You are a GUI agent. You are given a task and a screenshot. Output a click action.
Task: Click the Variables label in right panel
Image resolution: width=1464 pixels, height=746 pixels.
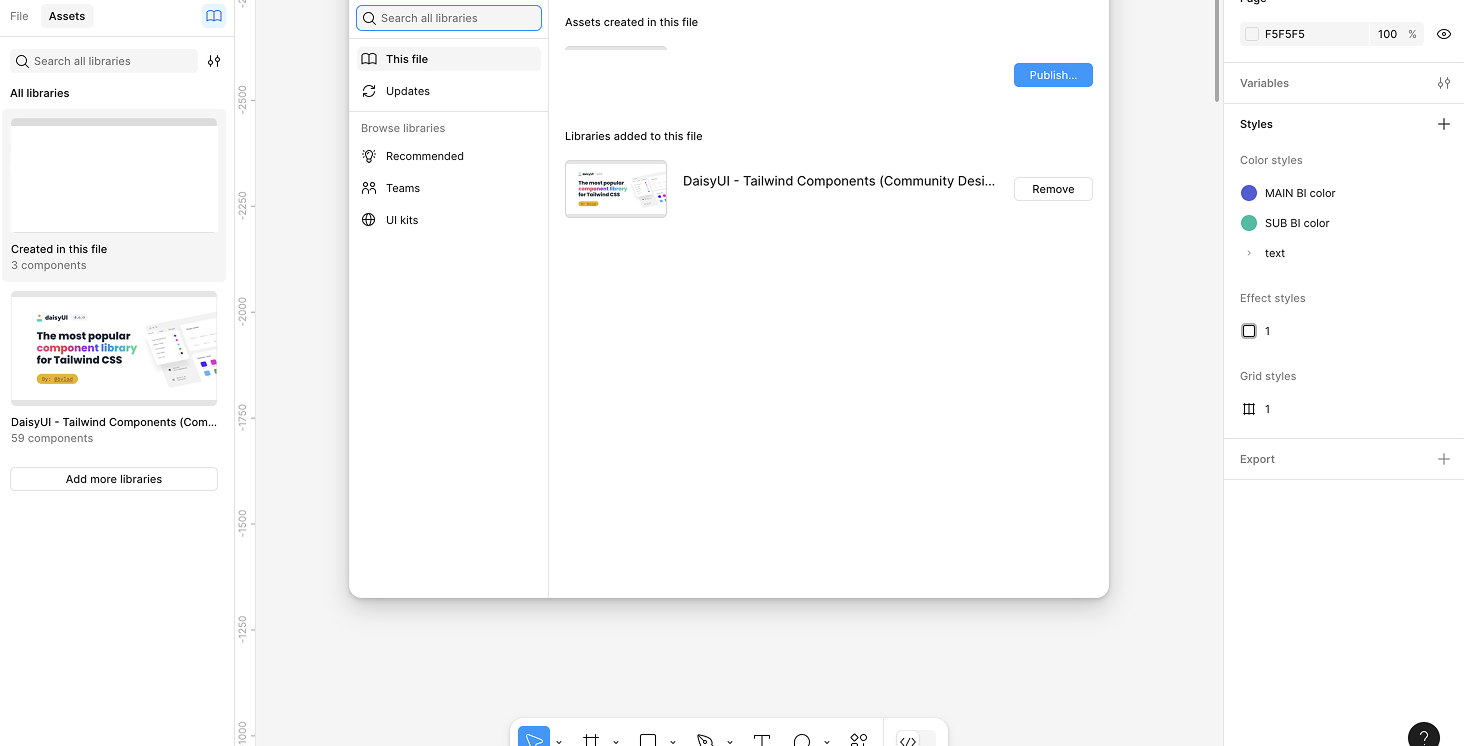click(1264, 83)
